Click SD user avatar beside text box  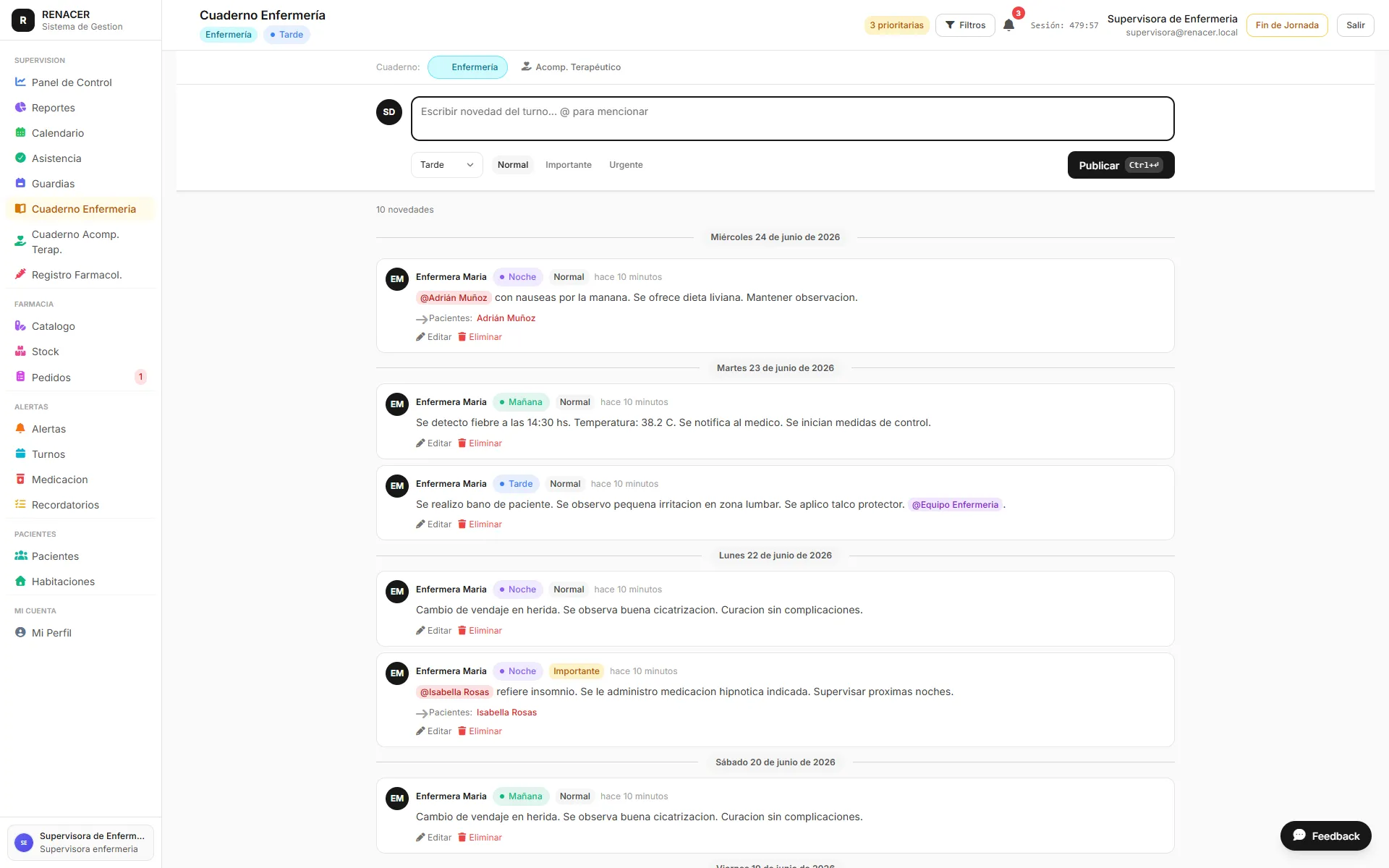pos(389,112)
